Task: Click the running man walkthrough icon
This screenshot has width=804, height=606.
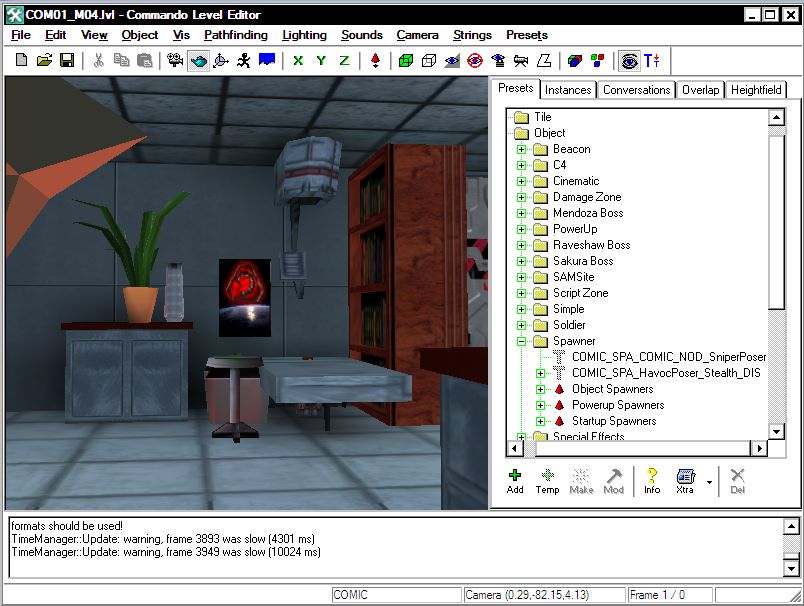Action: point(244,61)
